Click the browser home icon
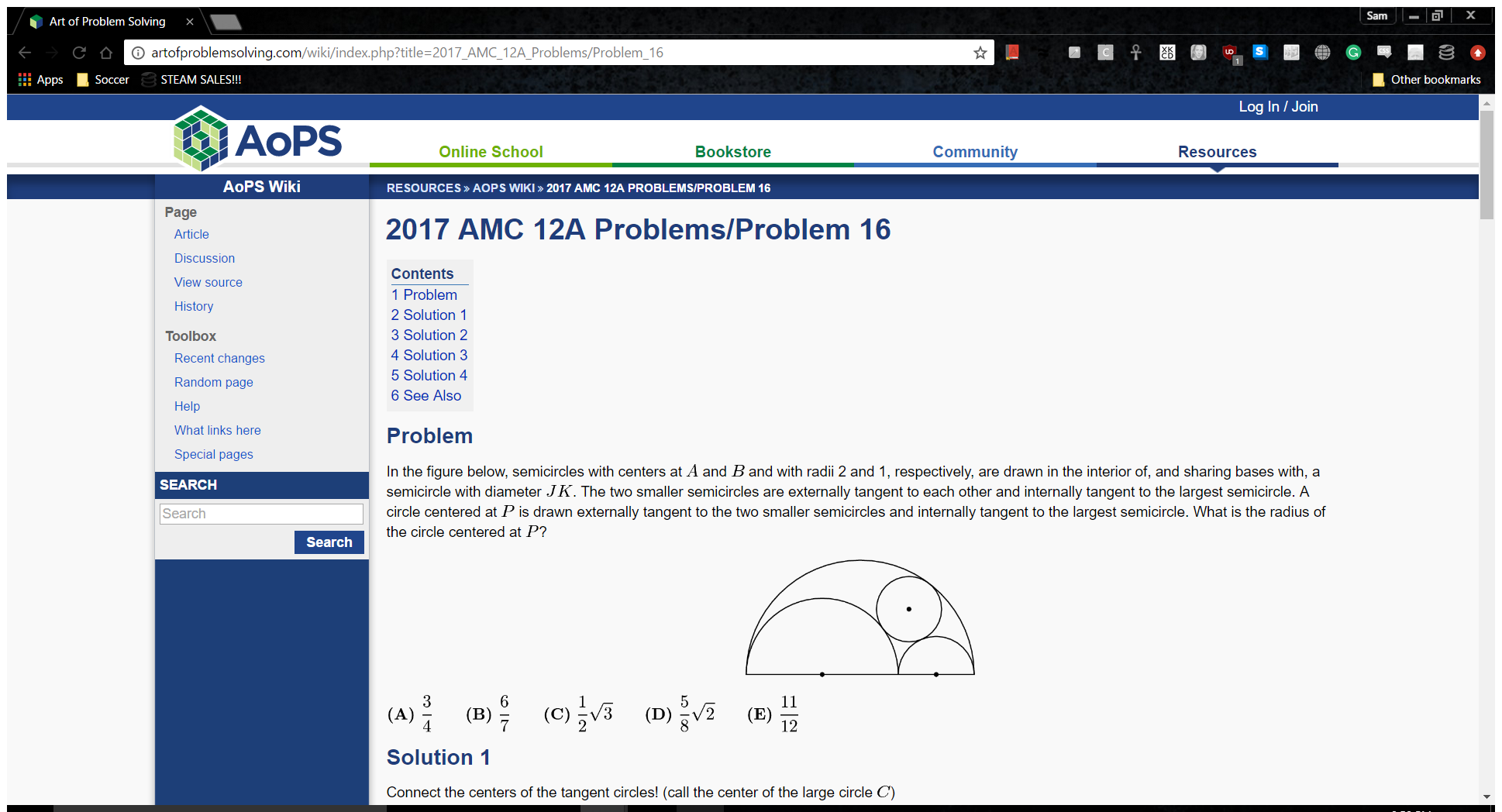This screenshot has width=1502, height=812. [106, 53]
